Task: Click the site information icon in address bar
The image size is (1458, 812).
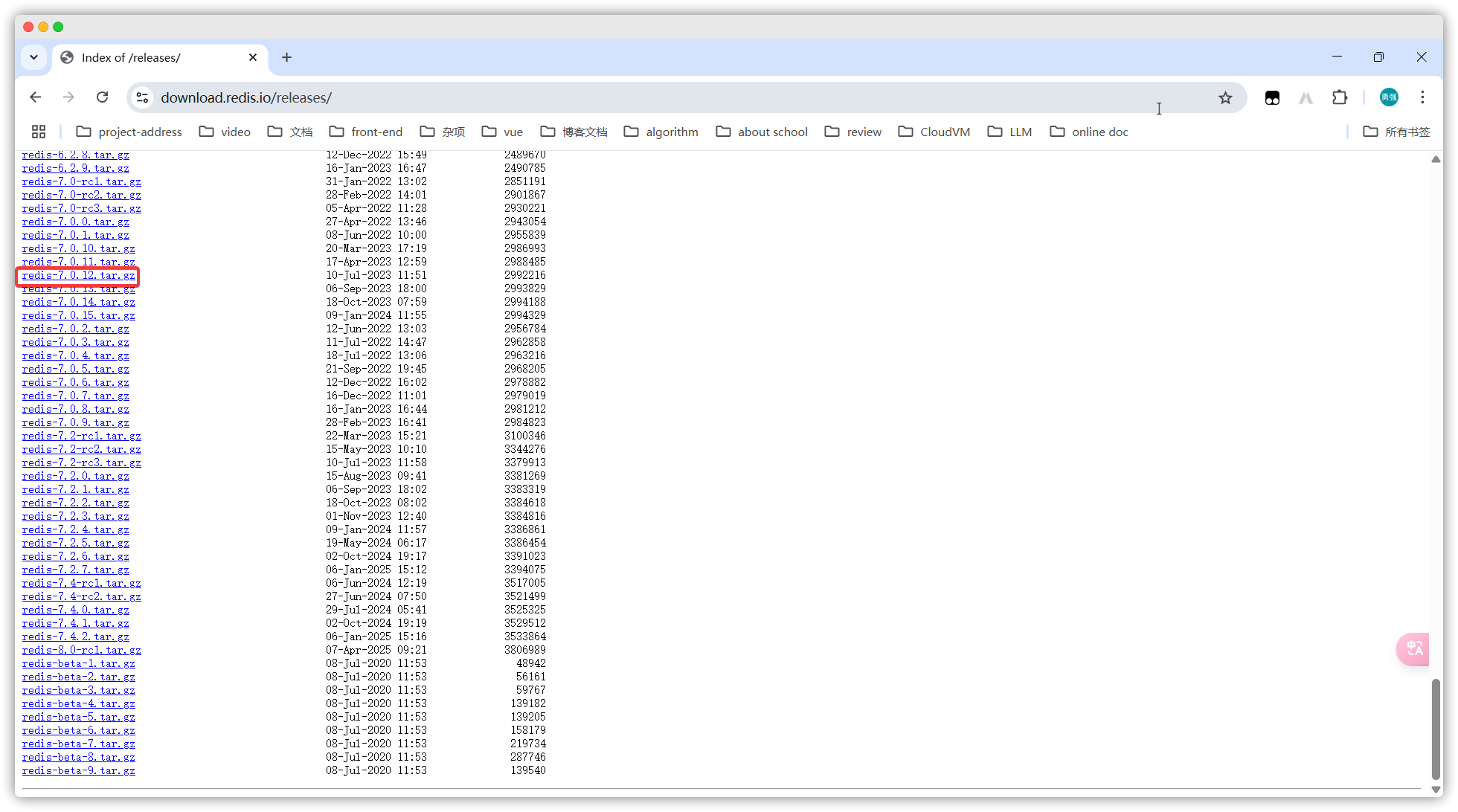Action: click(x=143, y=97)
